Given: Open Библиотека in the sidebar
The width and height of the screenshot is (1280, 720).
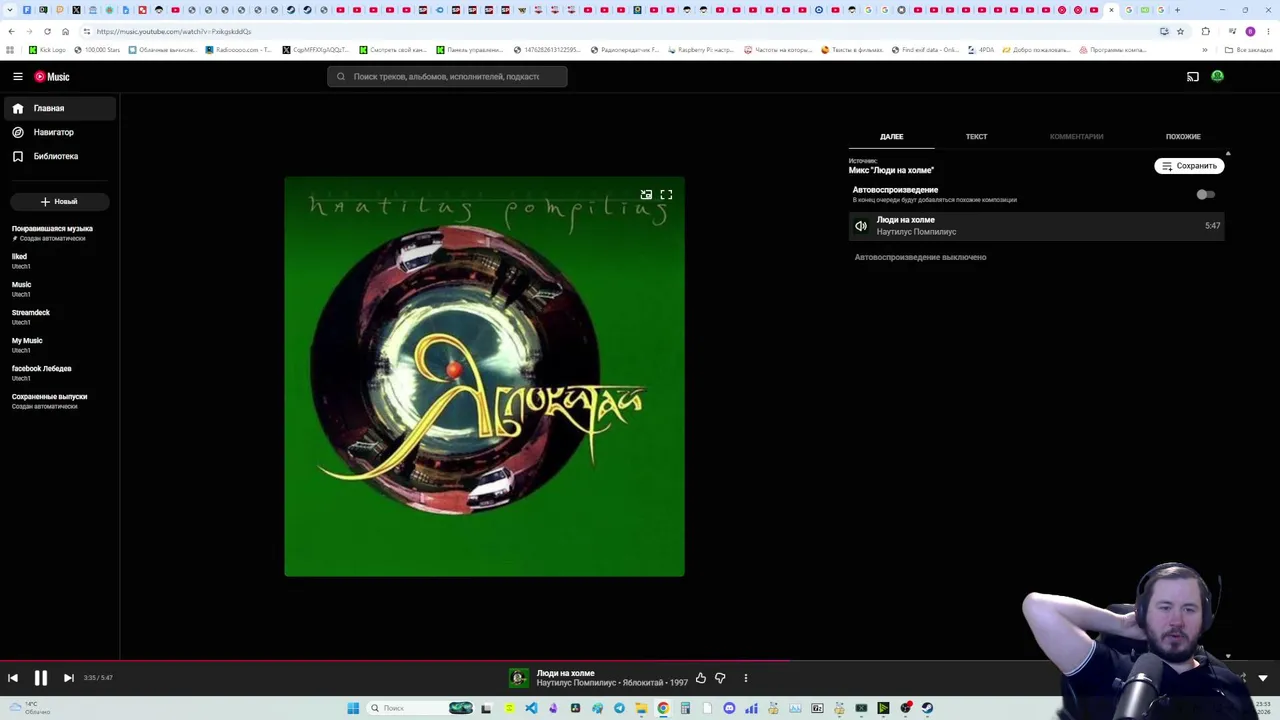Looking at the screenshot, I should coord(59,156).
